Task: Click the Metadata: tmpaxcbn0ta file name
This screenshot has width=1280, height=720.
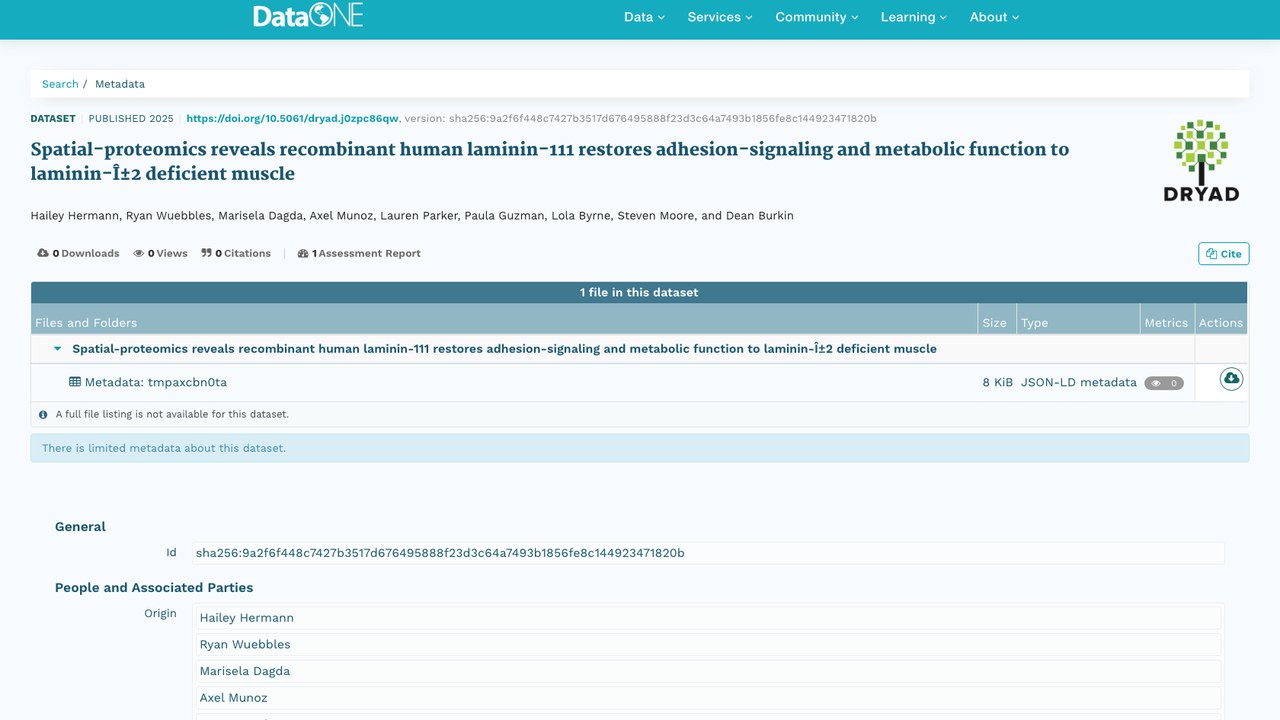Action: tap(156, 382)
